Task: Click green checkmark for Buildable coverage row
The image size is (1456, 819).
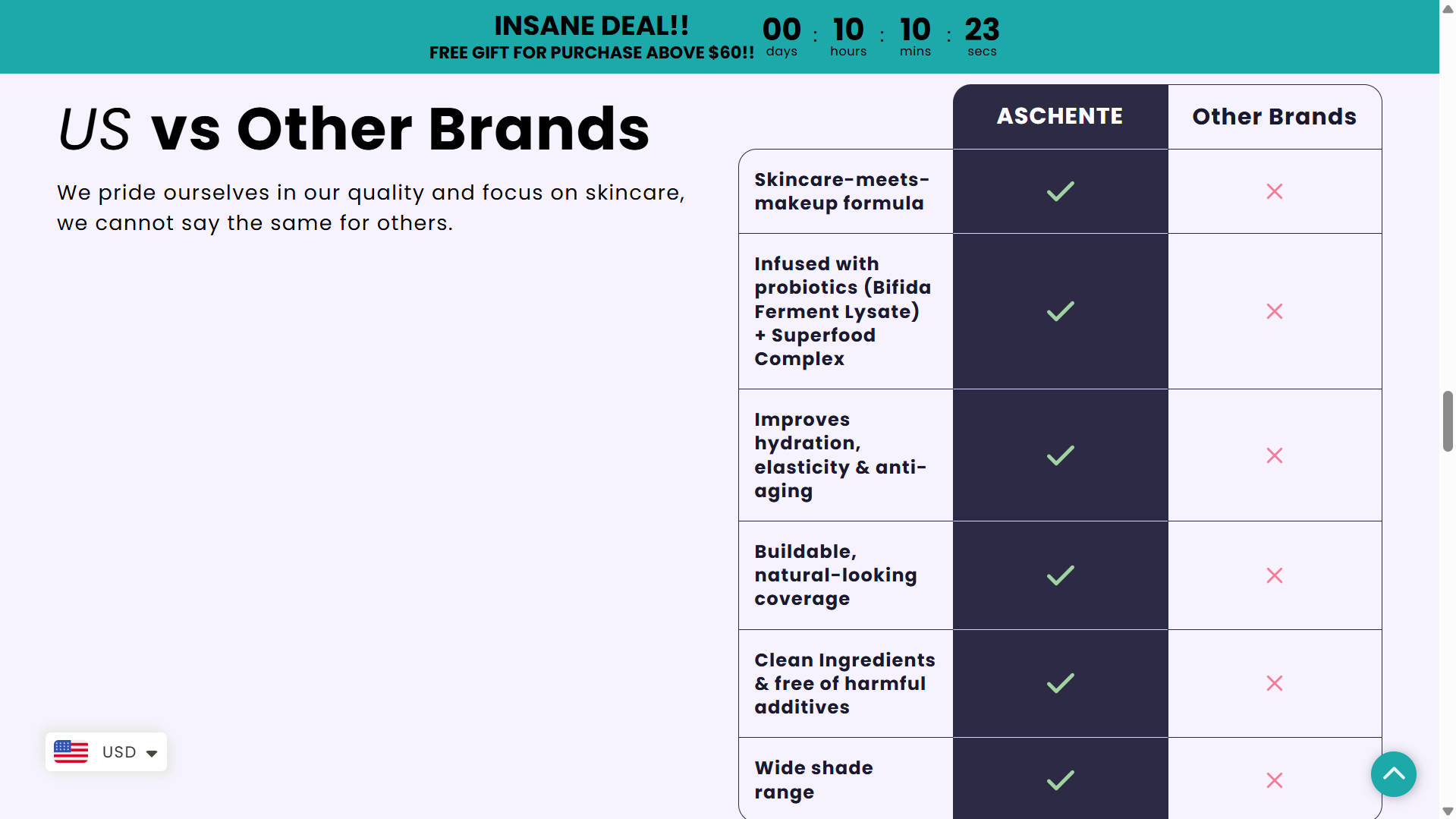Action: (1060, 575)
